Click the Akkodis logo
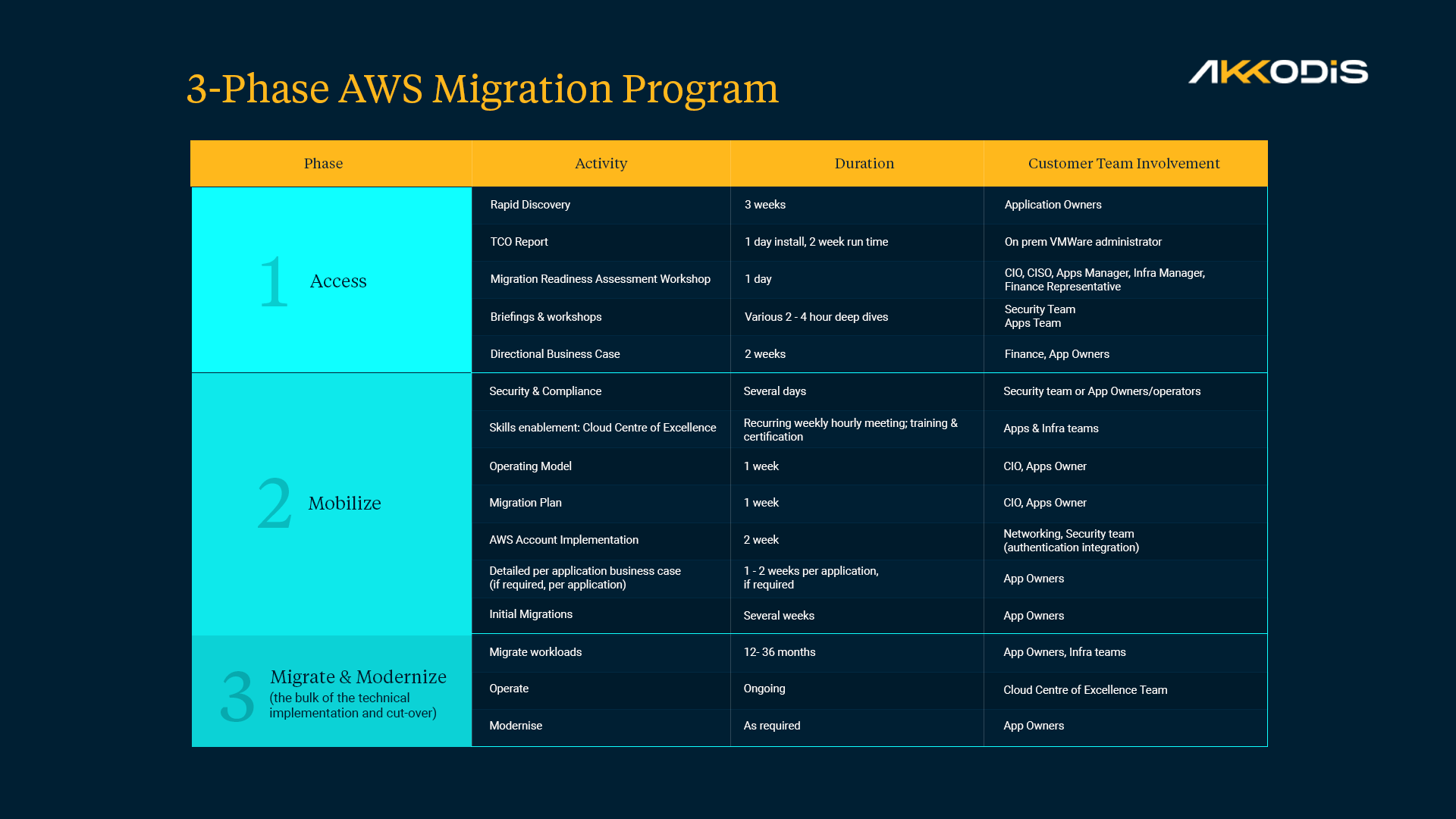1456x819 pixels. point(1278,72)
